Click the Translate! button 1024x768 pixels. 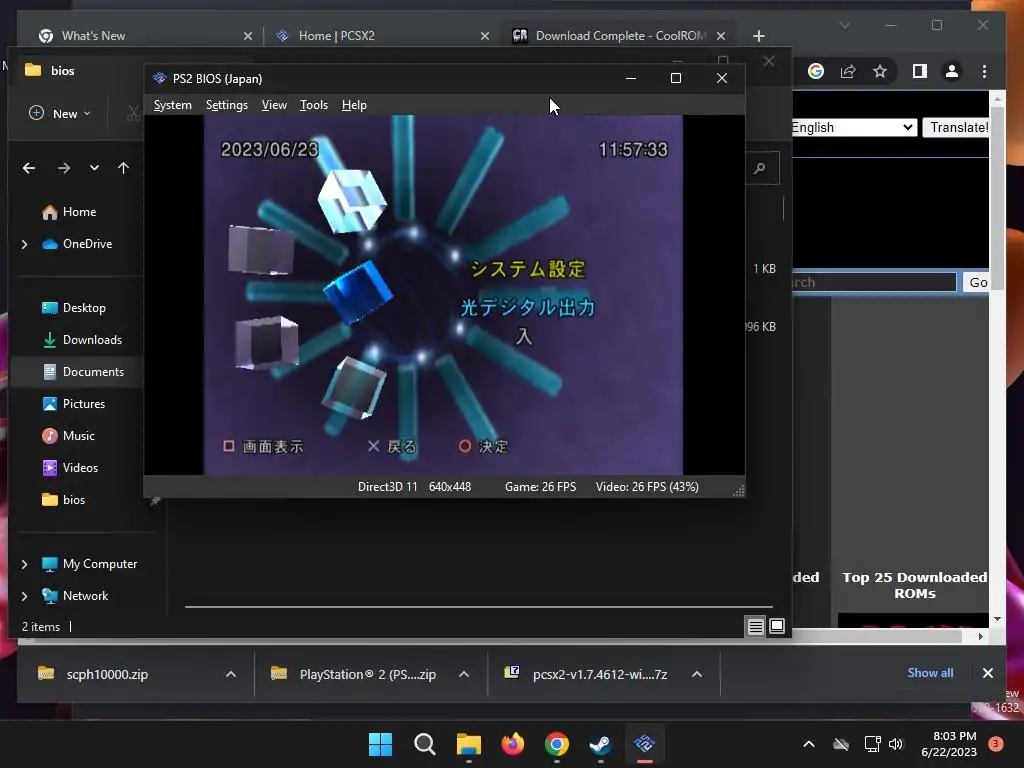[957, 127]
